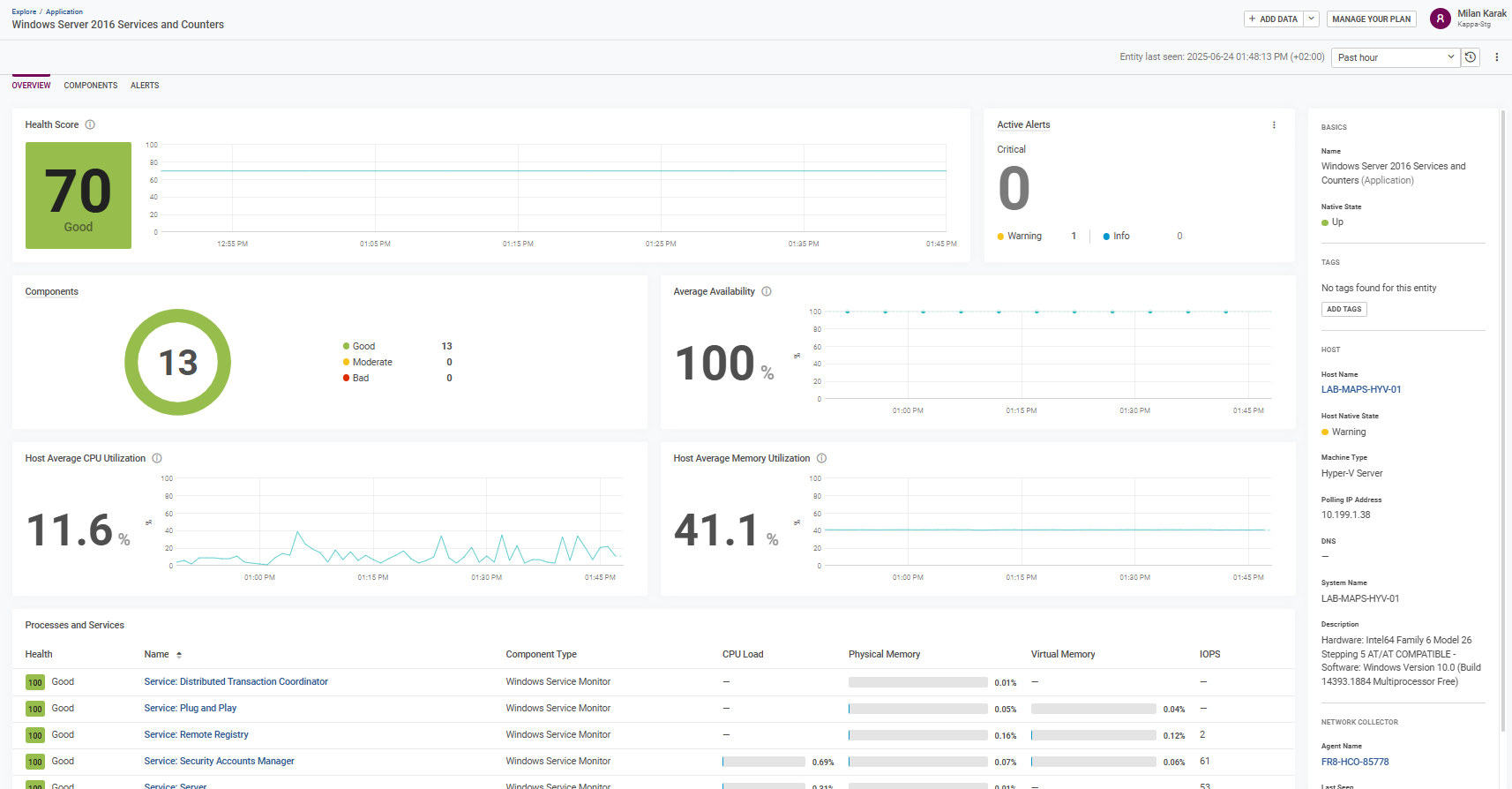1512x789 pixels.
Task: Sort by Name column arrow
Action: [x=179, y=655]
